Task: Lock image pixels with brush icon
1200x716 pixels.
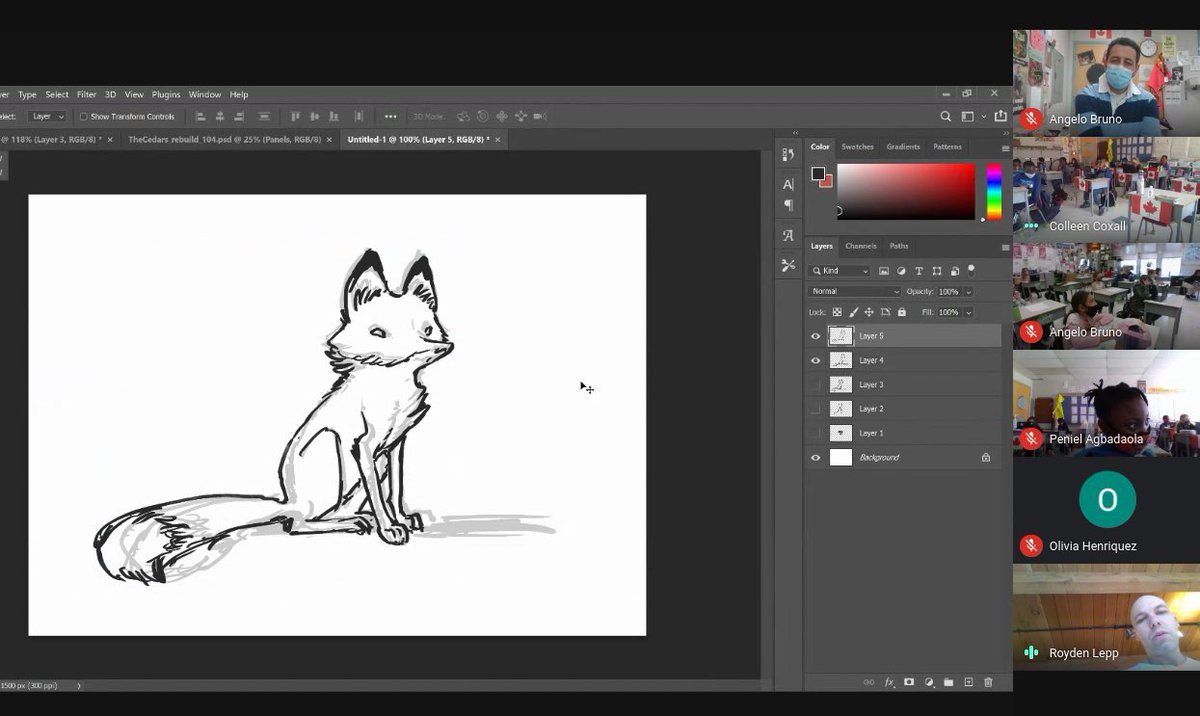Action: pos(853,312)
